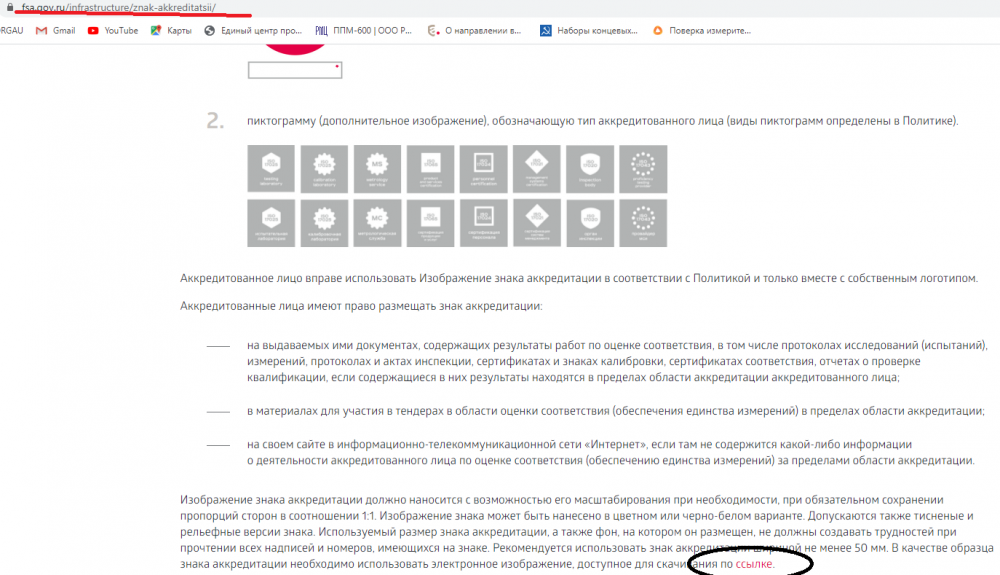1000x575 pixels.
Task: Click the провайдер МСИ pictogram
Action: (643, 223)
